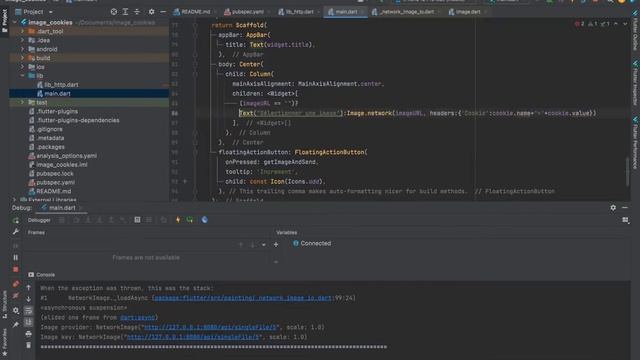640x360 pixels.
Task: Expand the build folder
Action: point(22,58)
